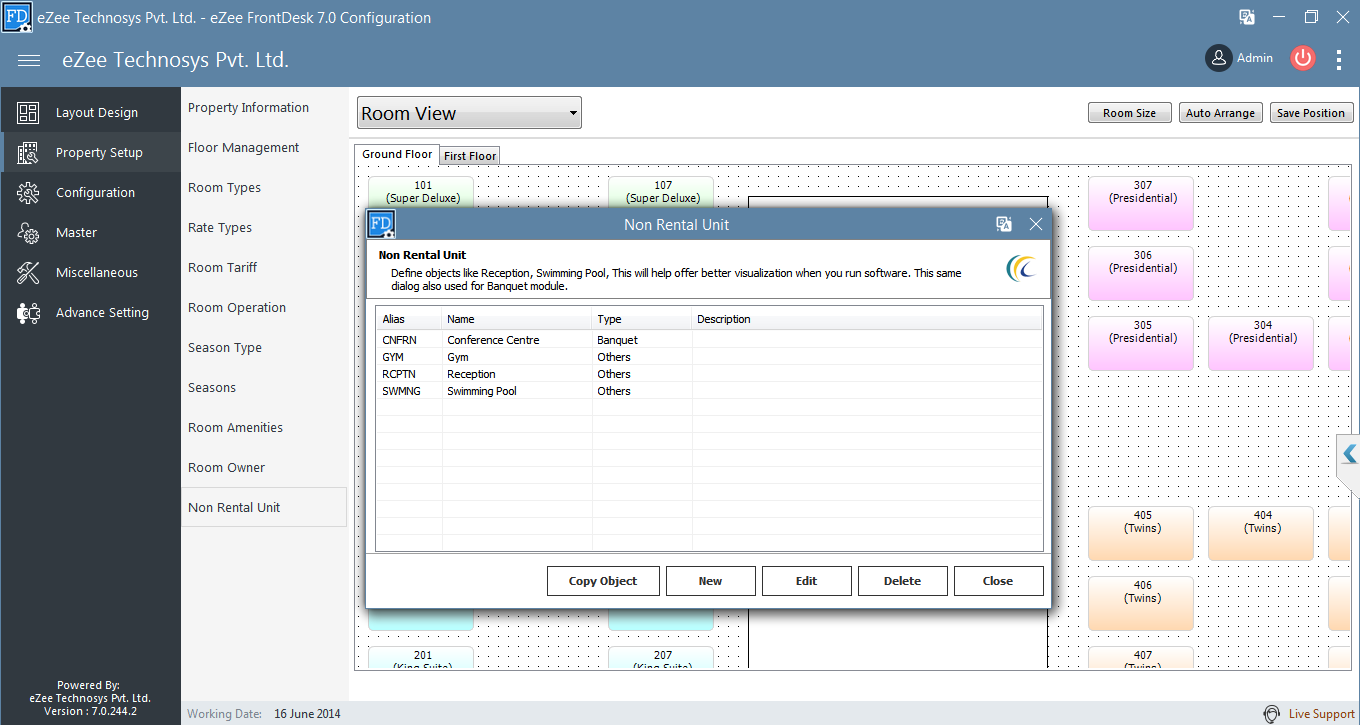The width and height of the screenshot is (1360, 725).
Task: Click the Copy Object button
Action: pos(603,581)
